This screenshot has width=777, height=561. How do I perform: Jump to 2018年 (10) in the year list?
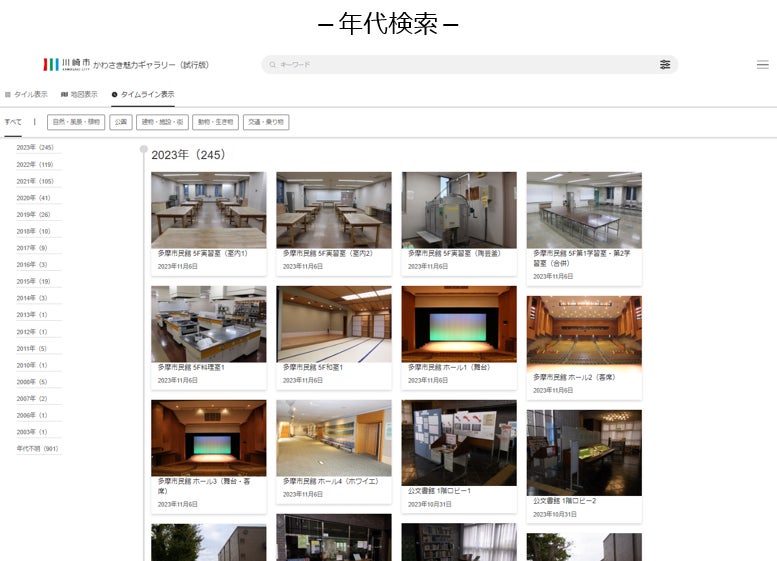pos(34,231)
